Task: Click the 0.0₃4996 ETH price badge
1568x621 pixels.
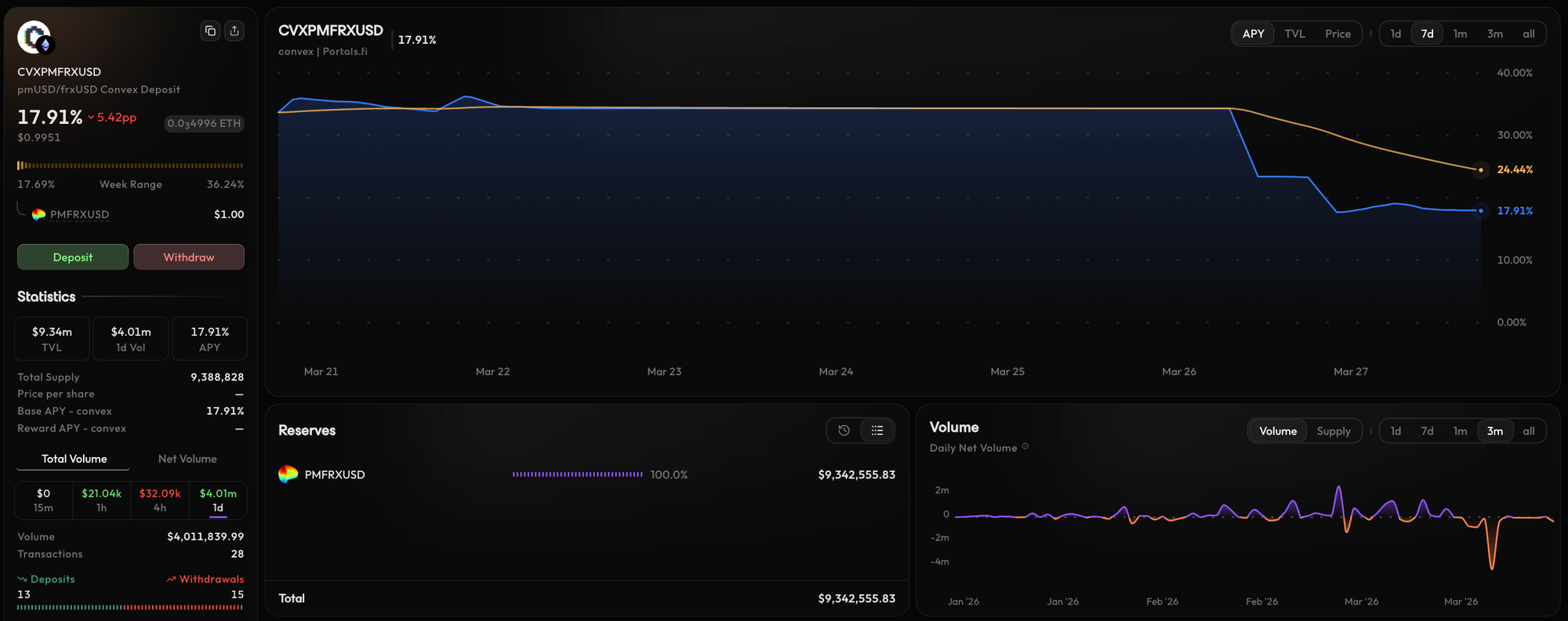Action: coord(204,124)
